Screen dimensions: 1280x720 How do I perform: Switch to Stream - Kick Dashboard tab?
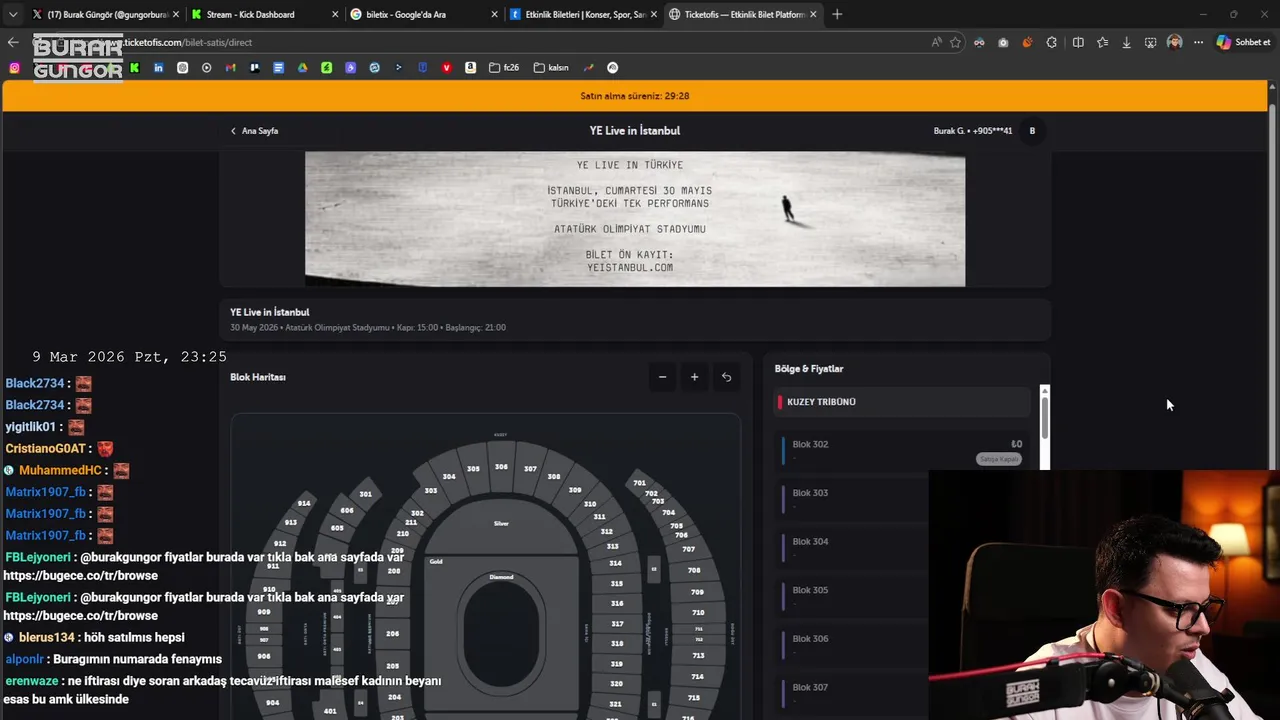[x=263, y=14]
